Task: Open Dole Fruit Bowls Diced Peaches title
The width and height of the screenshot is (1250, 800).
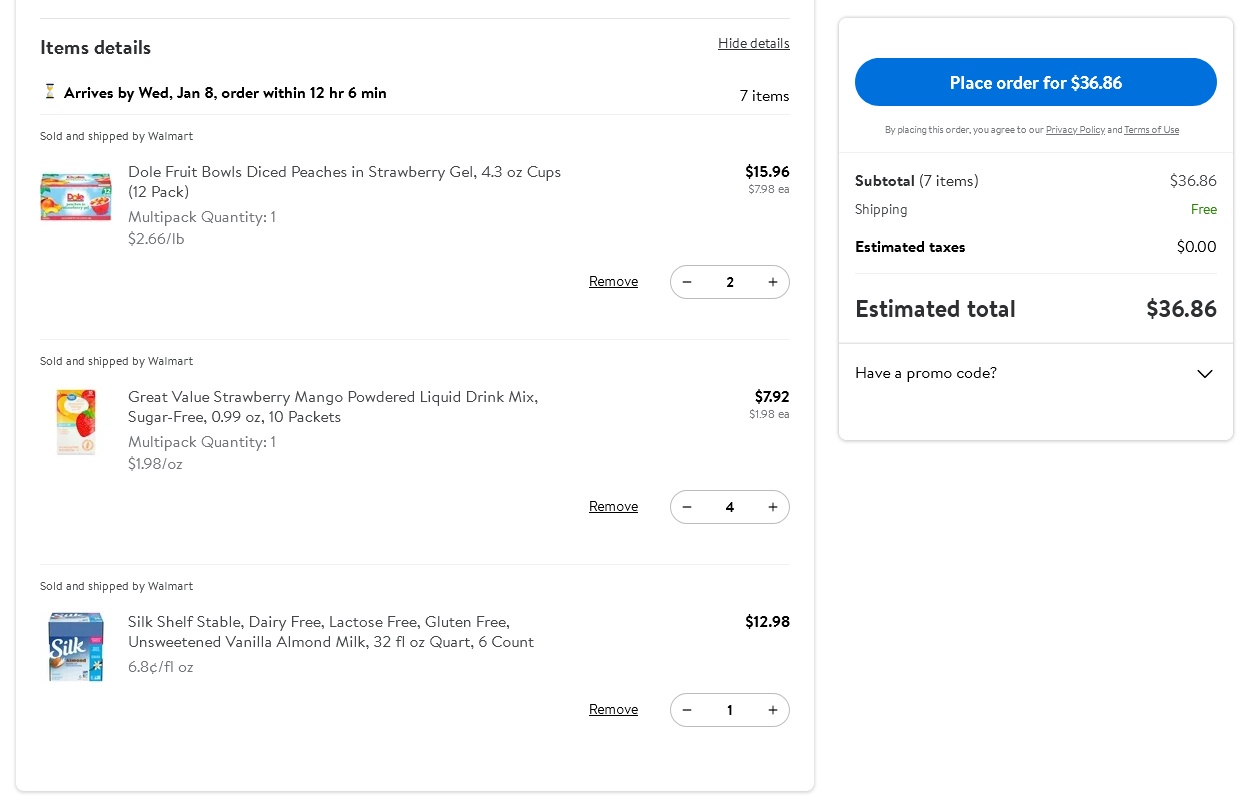Action: coord(345,182)
